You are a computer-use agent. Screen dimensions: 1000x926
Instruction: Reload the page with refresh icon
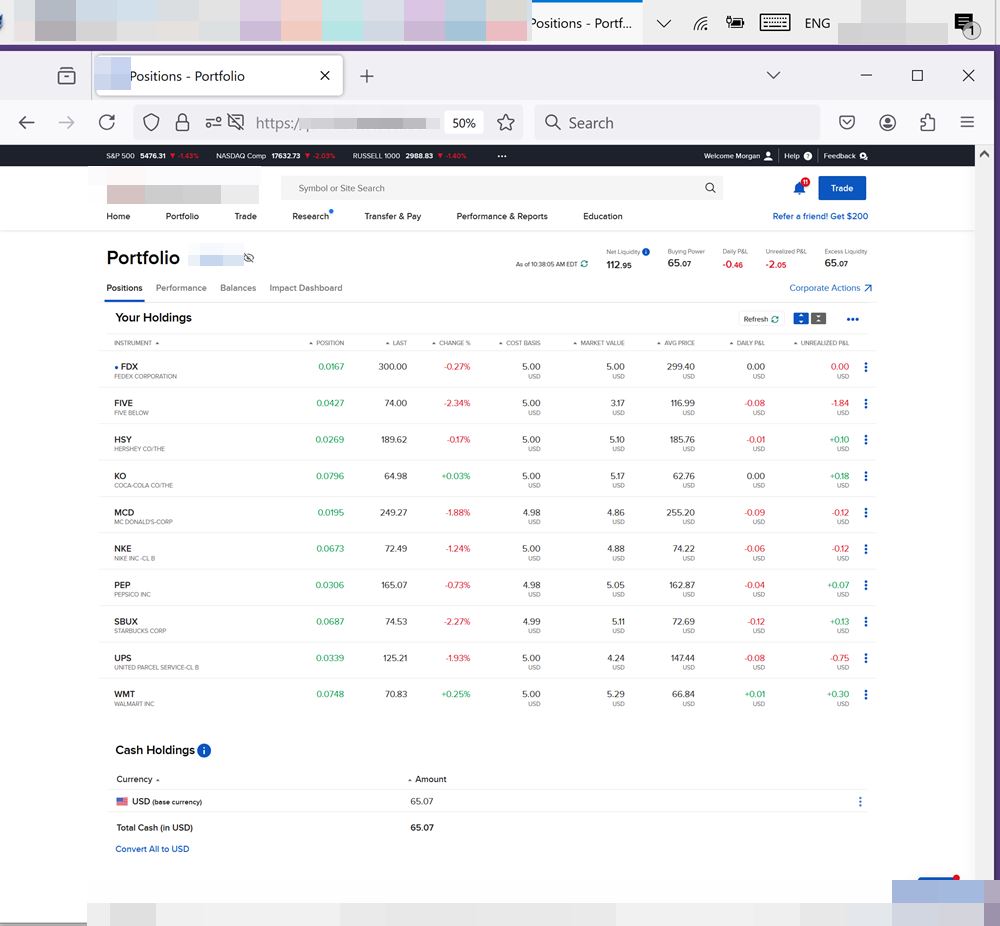coord(107,122)
